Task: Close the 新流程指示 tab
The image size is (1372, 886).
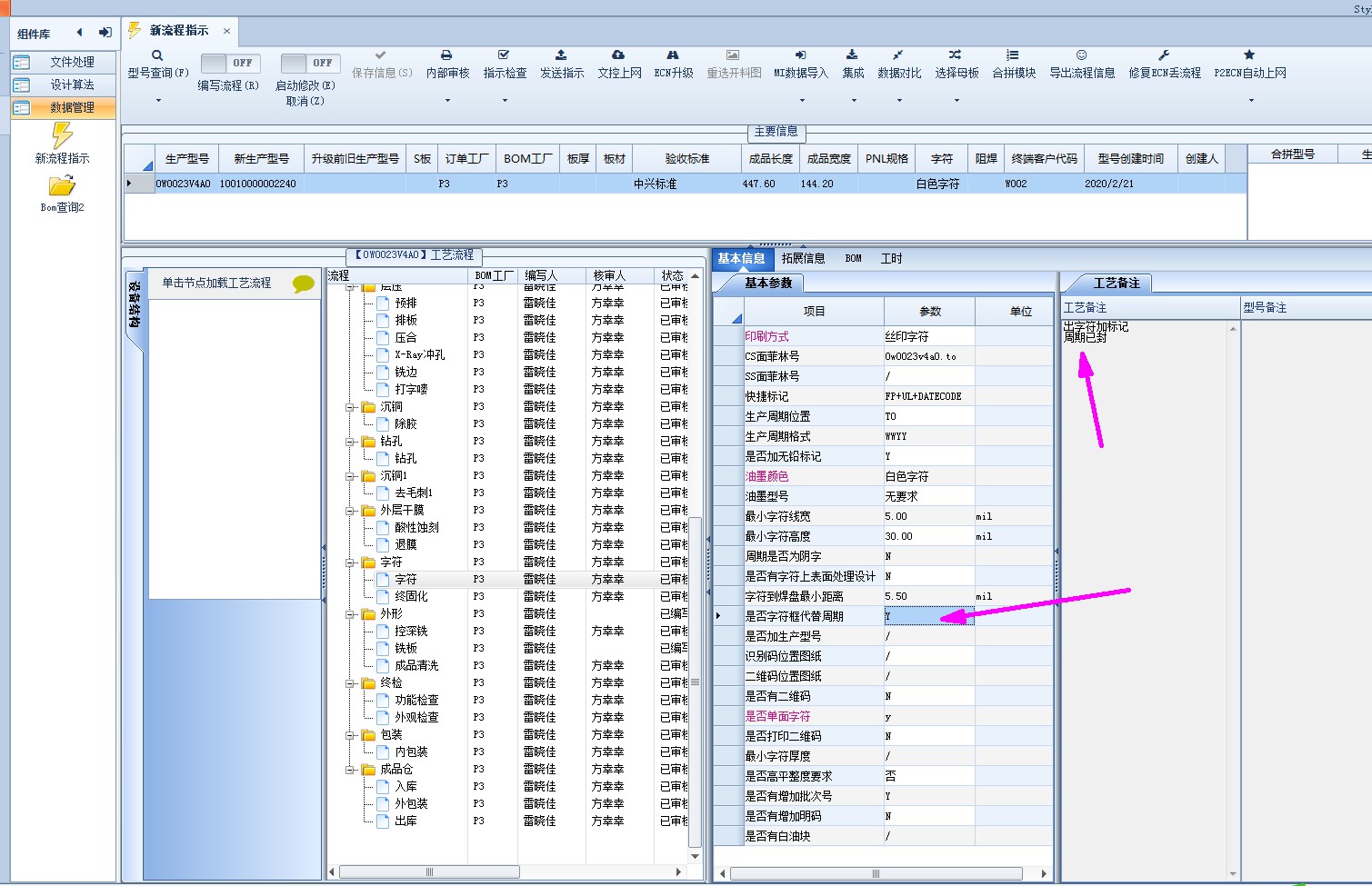Action: pos(226,31)
